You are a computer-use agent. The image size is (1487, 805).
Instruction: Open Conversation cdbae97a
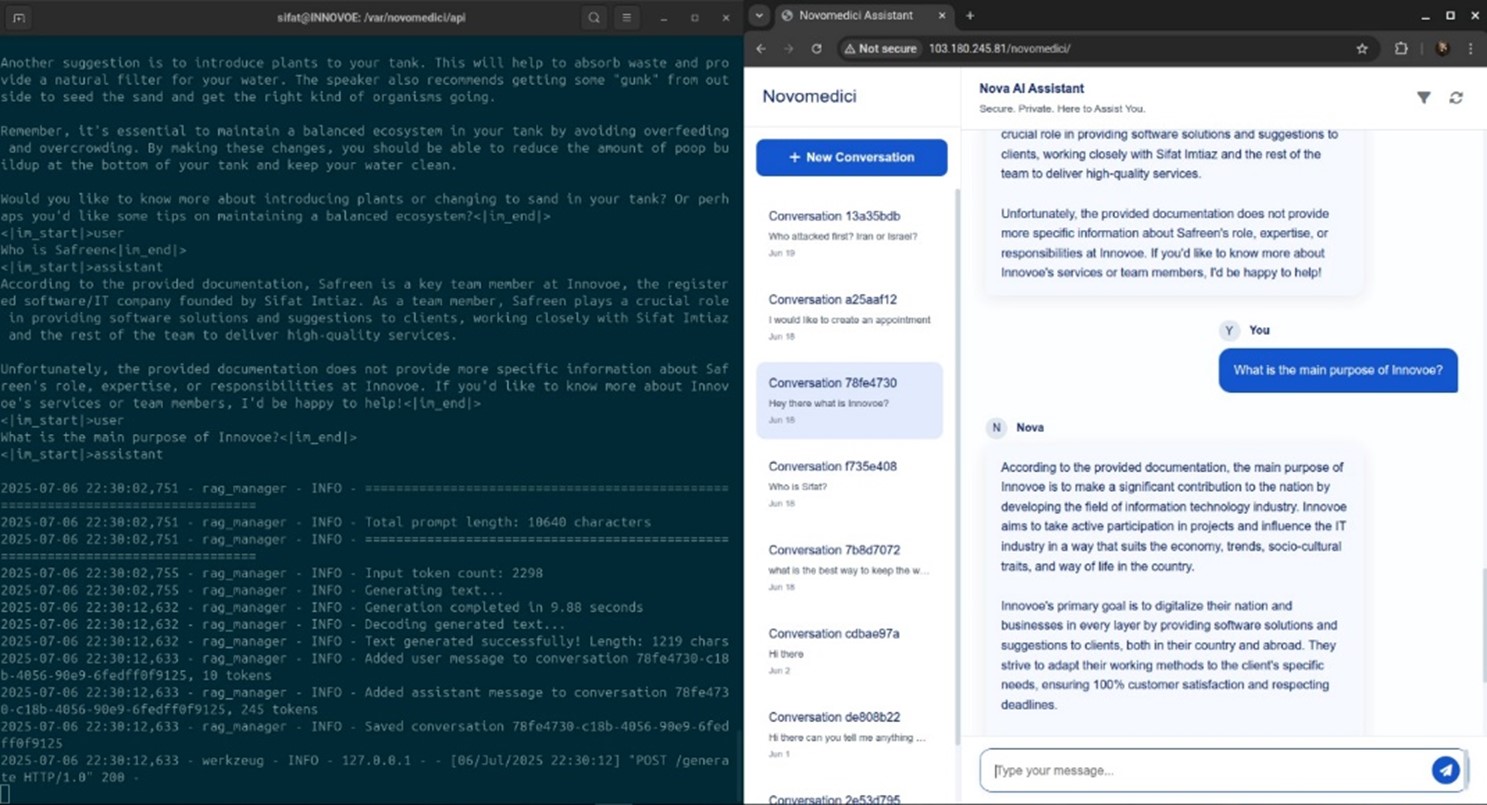(x=849, y=651)
